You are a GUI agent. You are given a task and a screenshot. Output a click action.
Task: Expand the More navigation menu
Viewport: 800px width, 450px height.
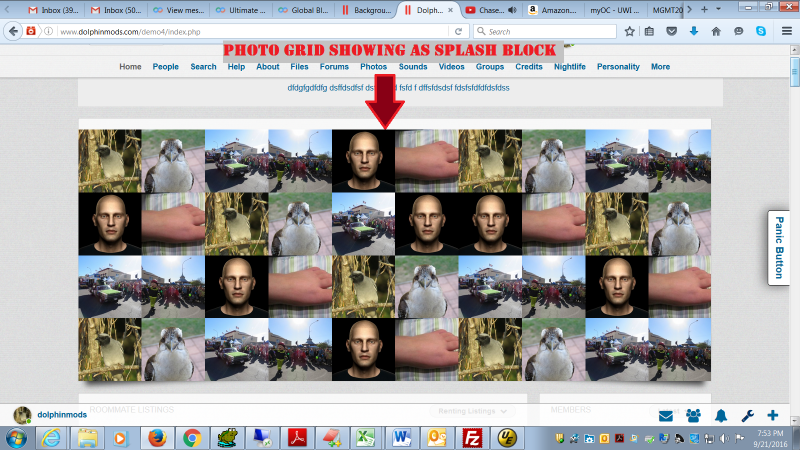[x=660, y=67]
